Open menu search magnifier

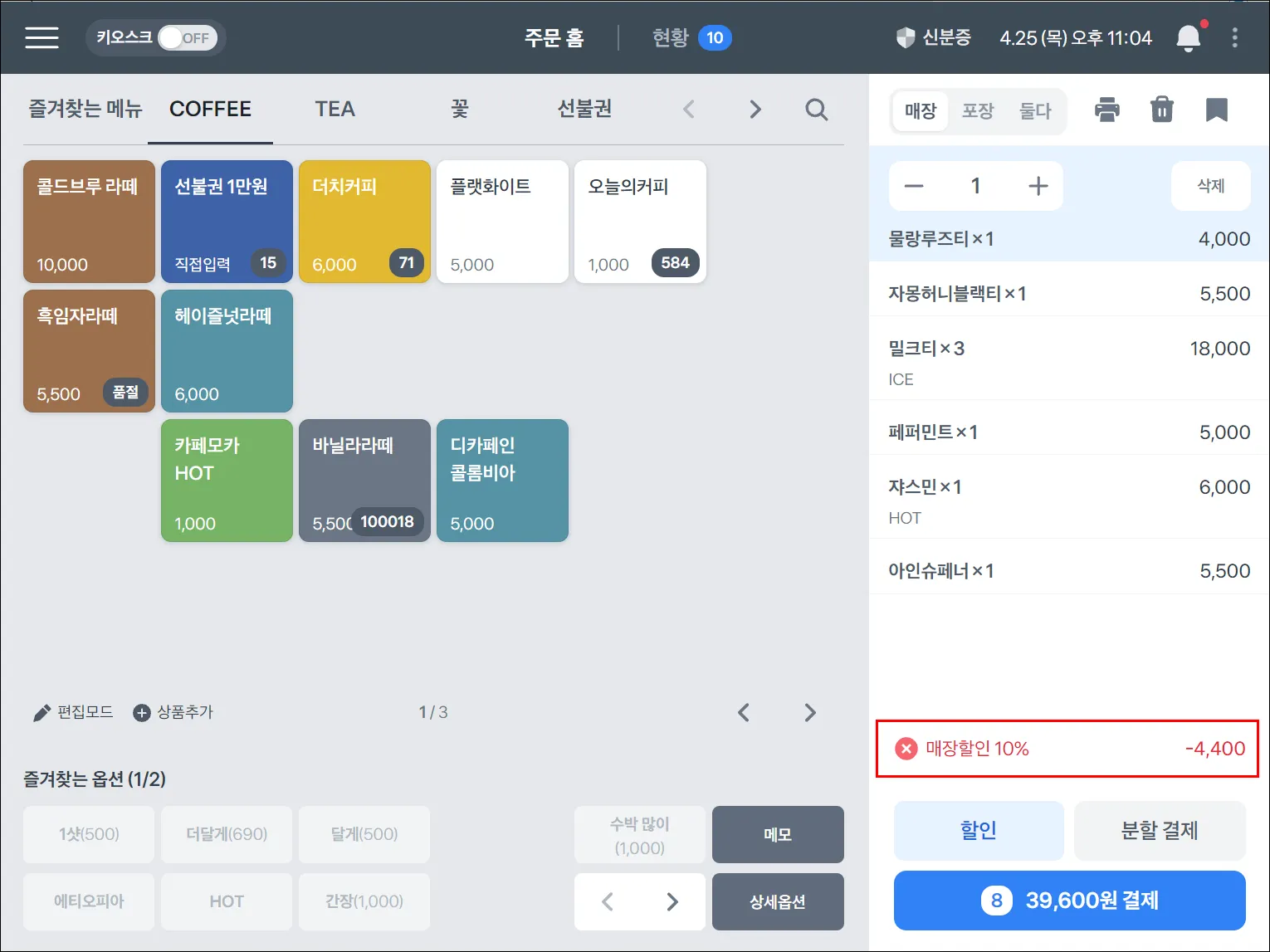(817, 109)
